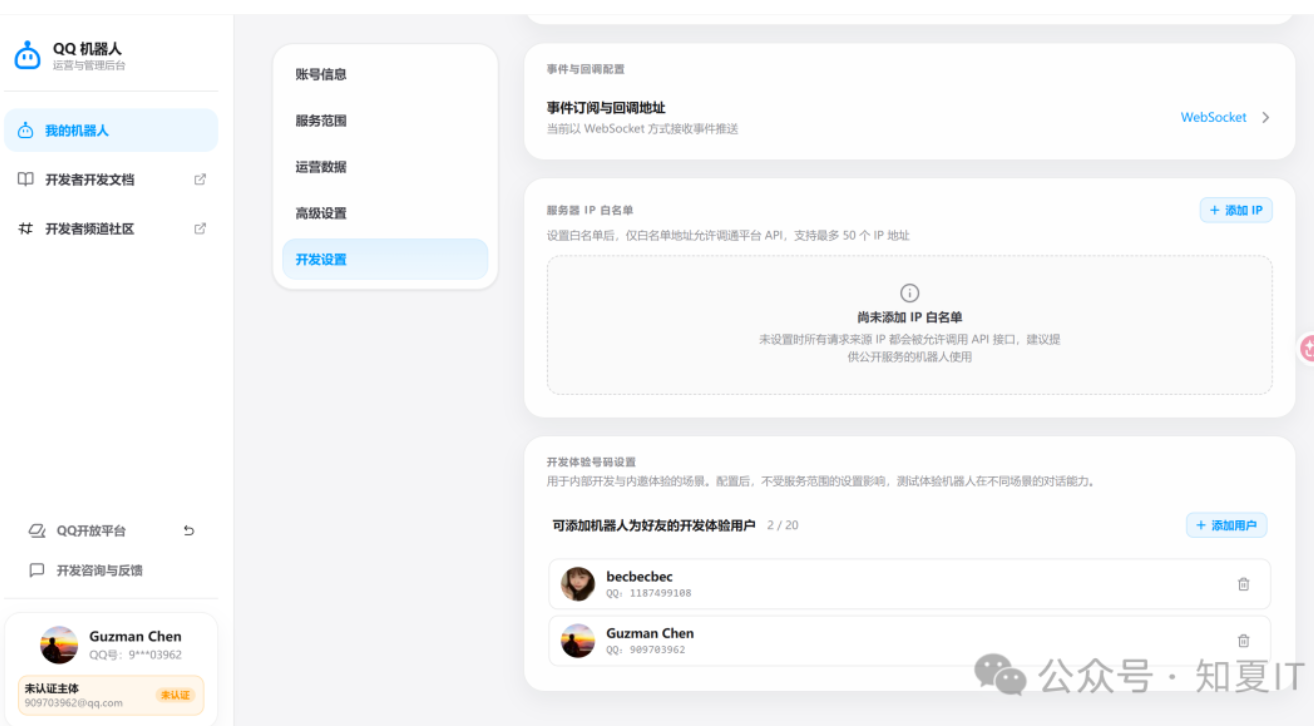Expand 事件订阅与回调地址 with the chevron arrow
The image size is (1314, 726).
[1265, 117]
